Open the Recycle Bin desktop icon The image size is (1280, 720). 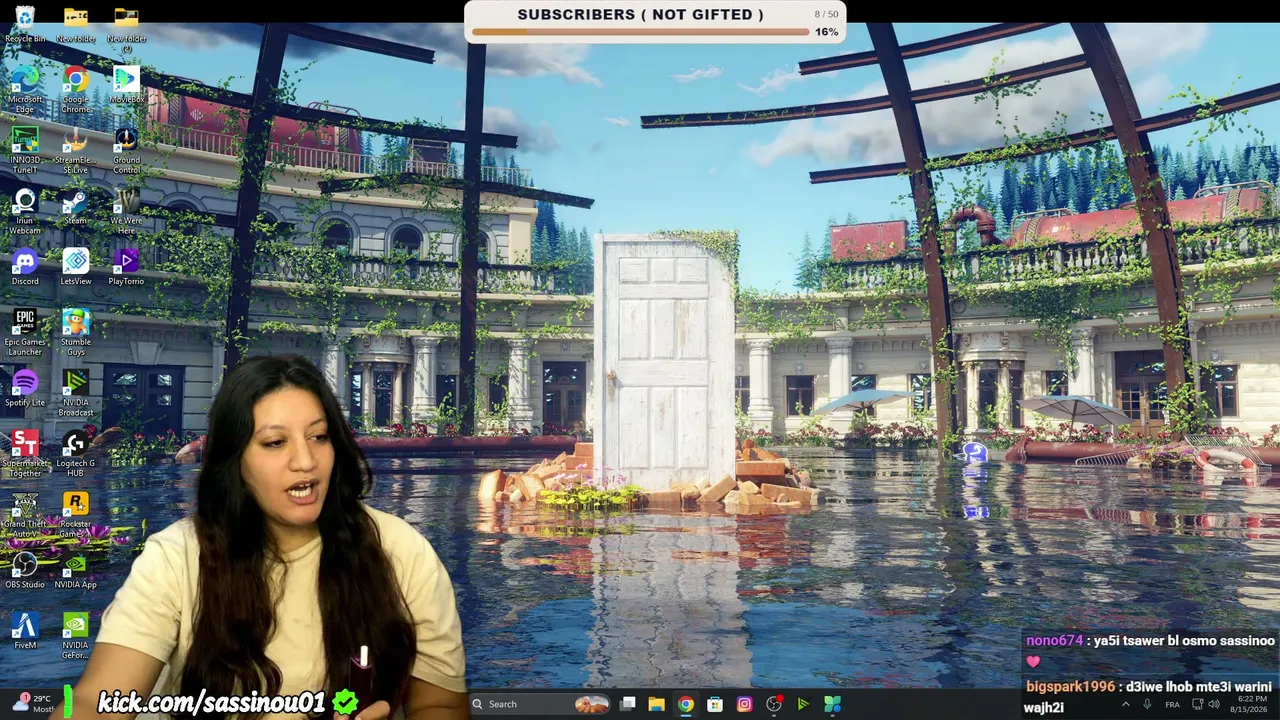(25, 25)
